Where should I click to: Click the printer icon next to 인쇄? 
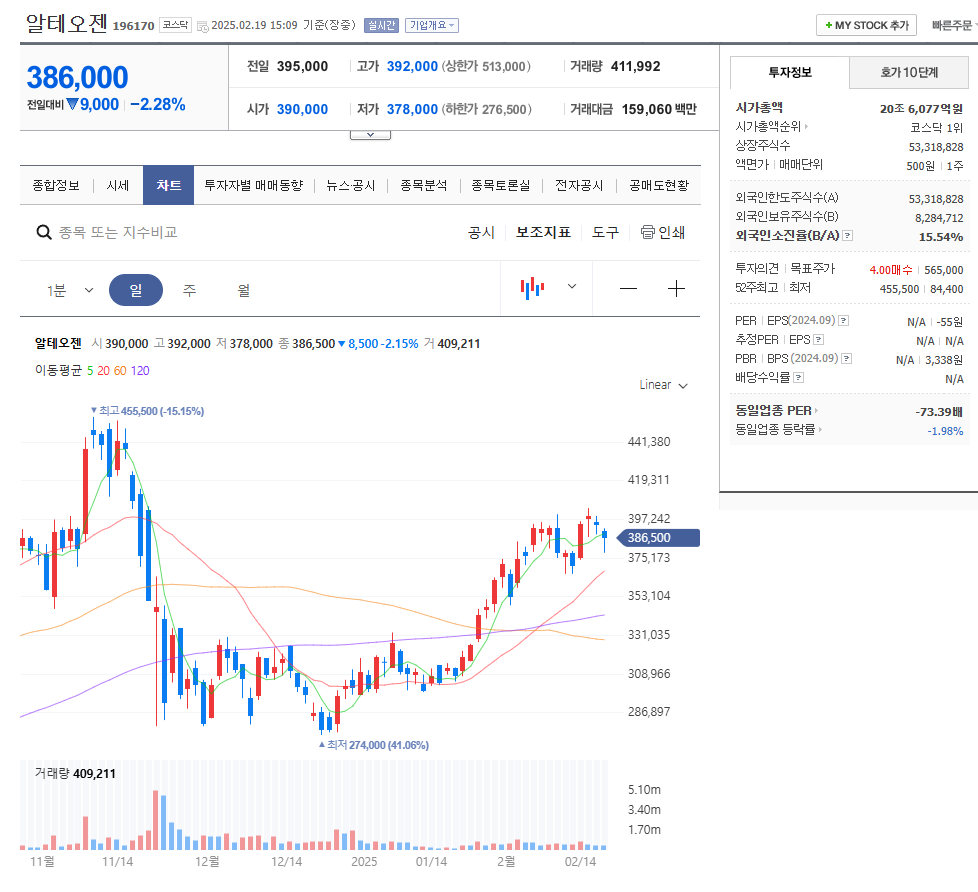(648, 232)
